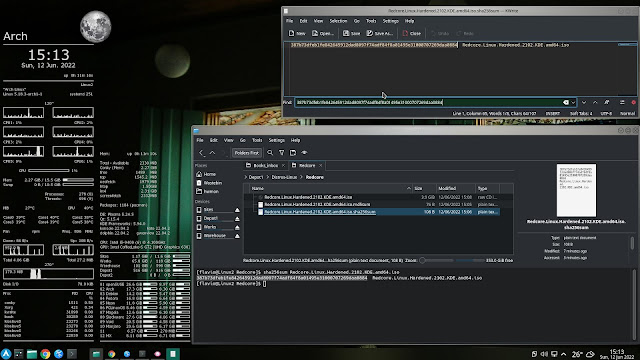The image size is (640, 360).
Task: Expand breadcrumb chevron before Distros-Linux
Action: tap(268, 178)
